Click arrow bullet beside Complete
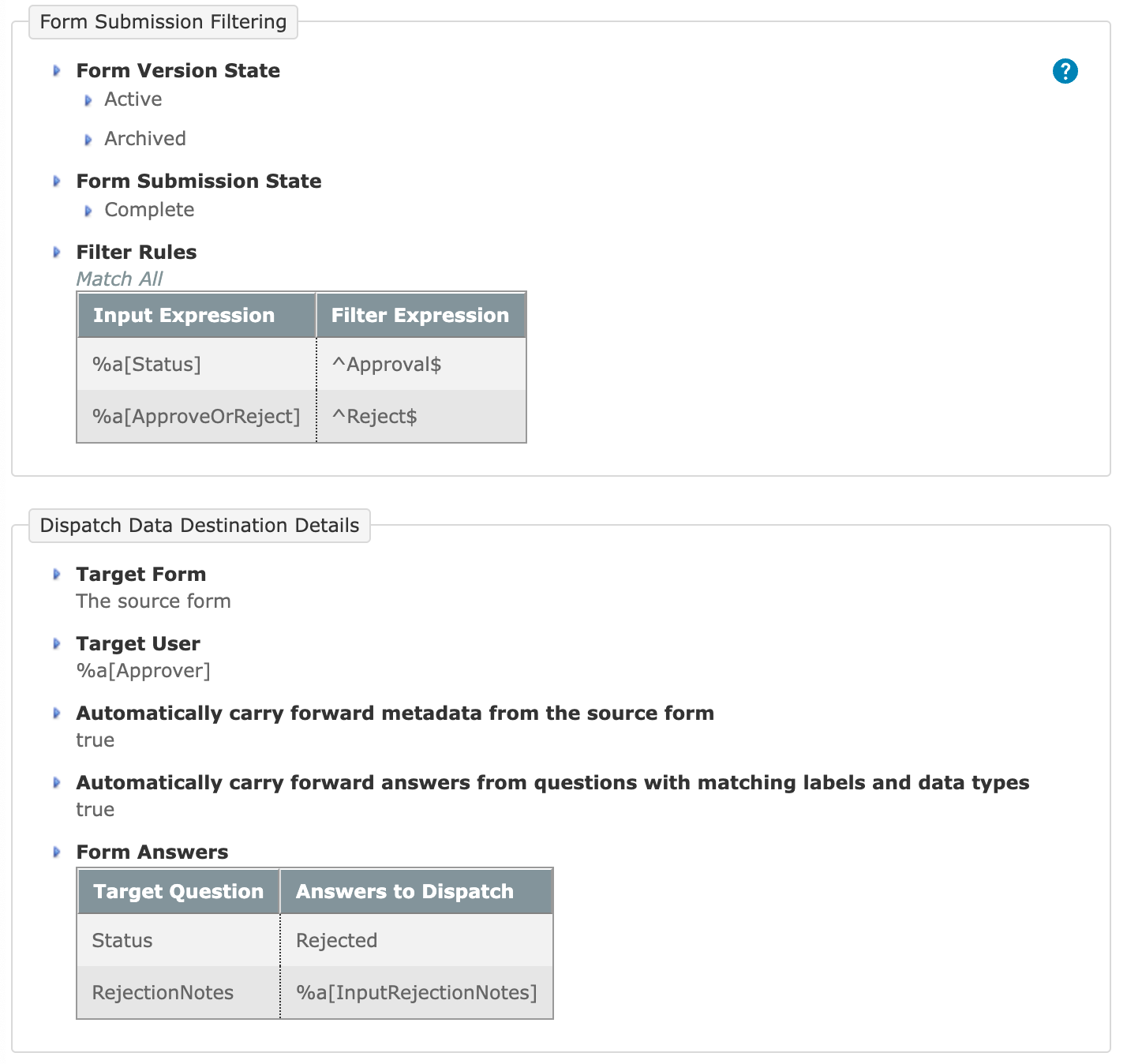The width and height of the screenshot is (1127, 1064). coord(88,211)
